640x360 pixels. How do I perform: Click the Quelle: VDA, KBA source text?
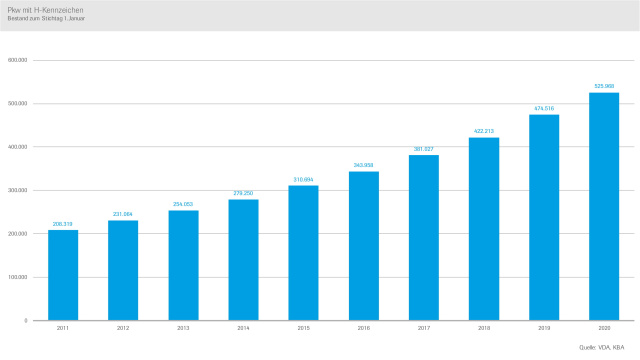pos(602,347)
